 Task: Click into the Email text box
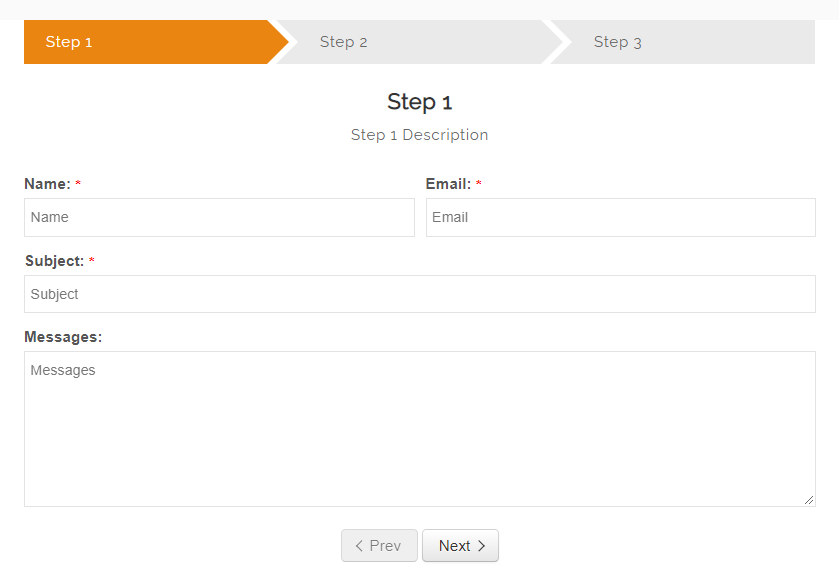pyautogui.click(x=620, y=217)
